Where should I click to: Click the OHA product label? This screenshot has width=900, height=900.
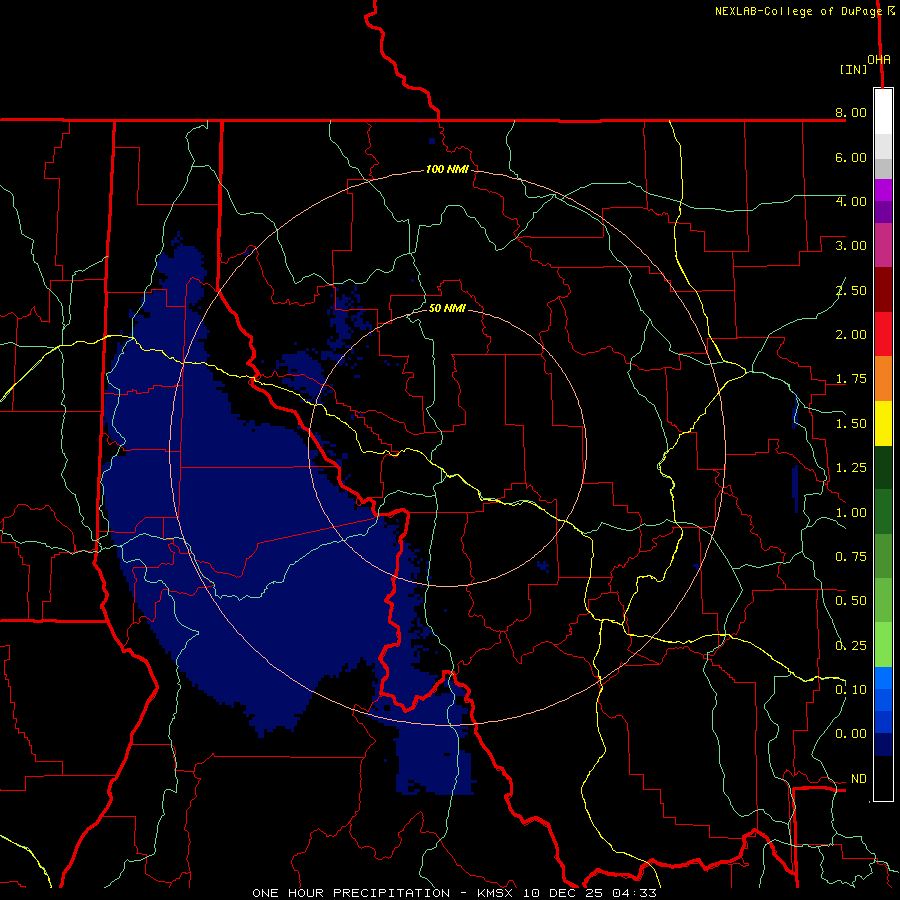pyautogui.click(x=879, y=60)
